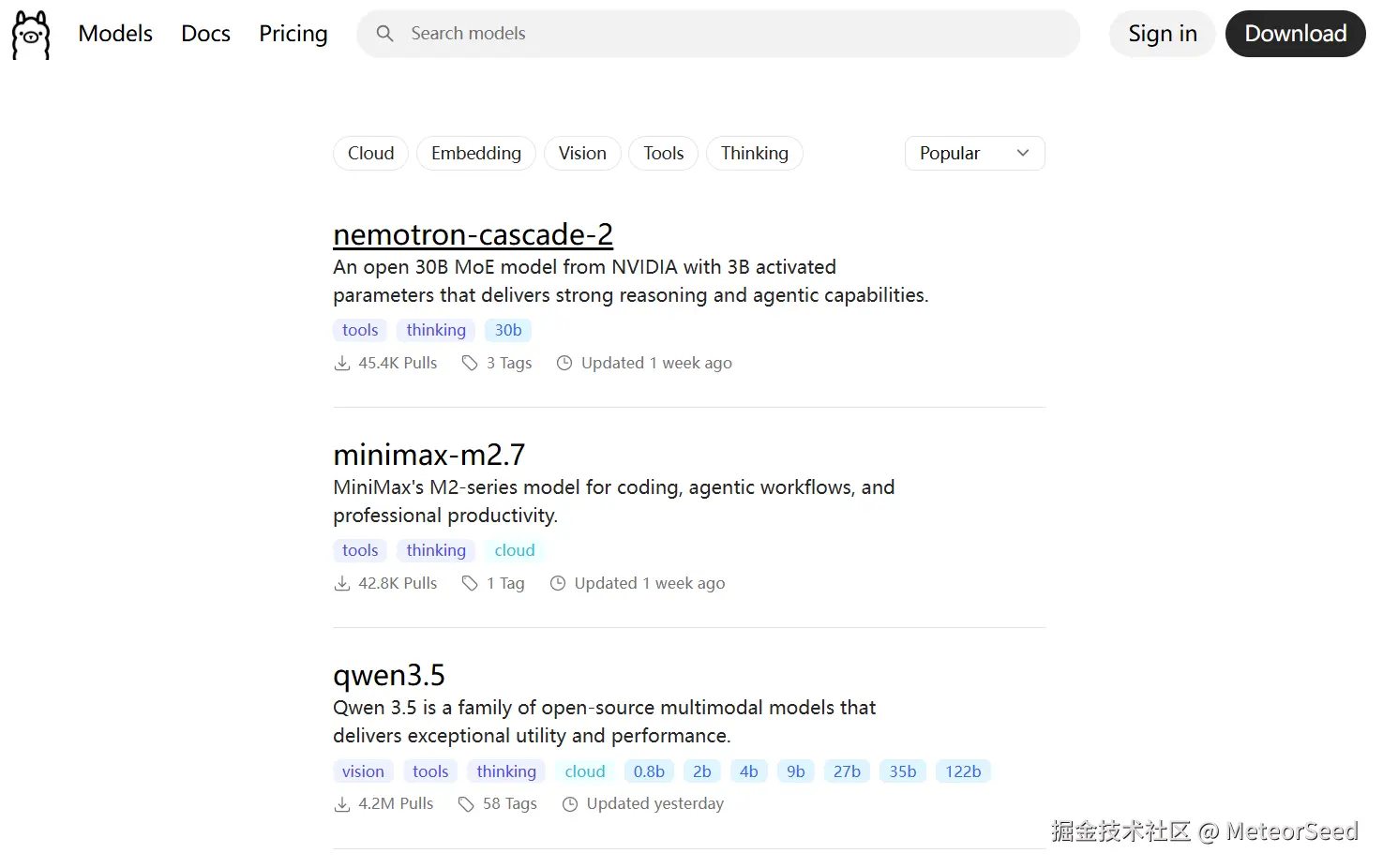Enable the Vision filter chip
The height and width of the screenshot is (868, 1383).
click(x=582, y=154)
